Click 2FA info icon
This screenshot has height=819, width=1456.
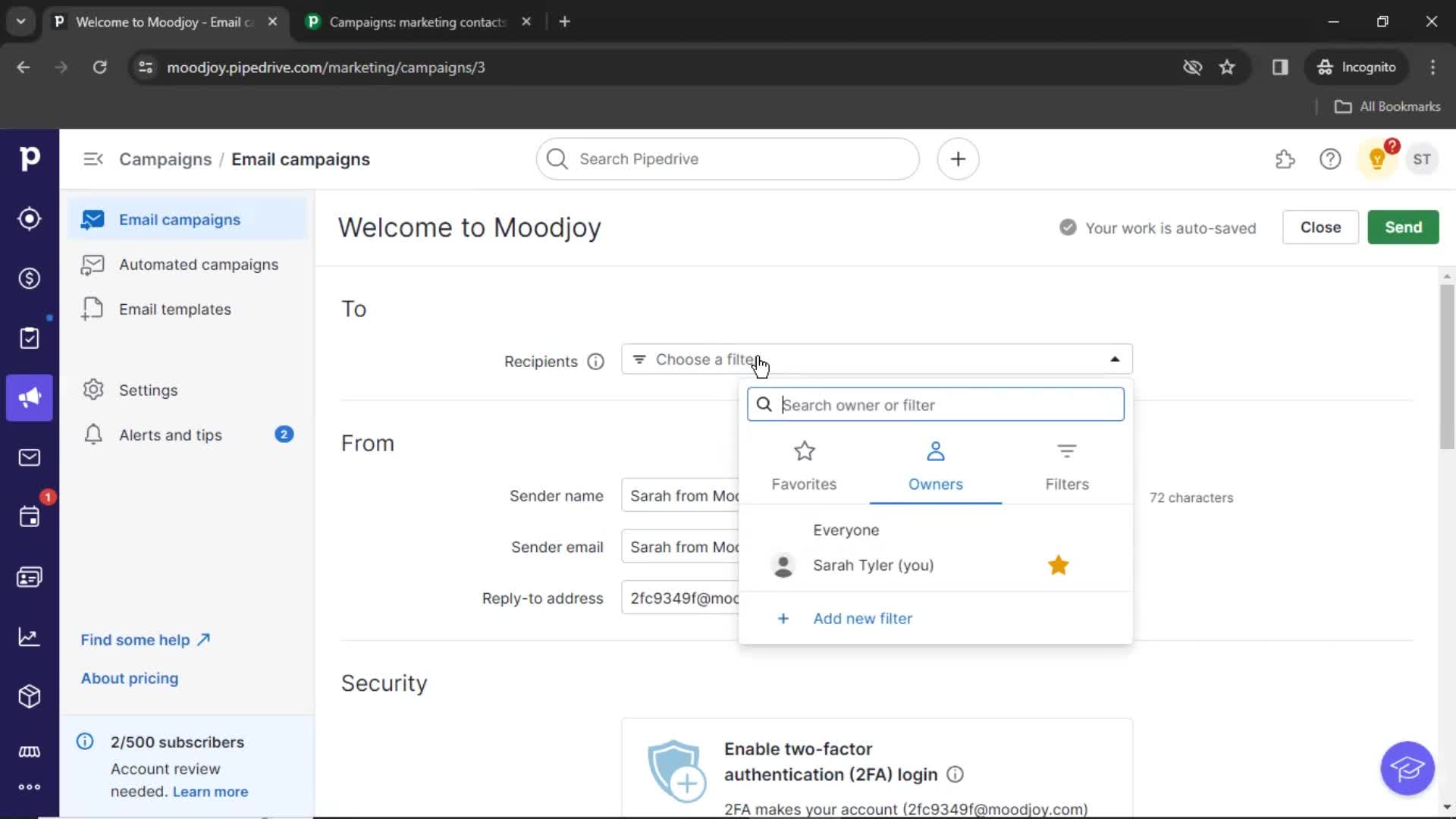(955, 774)
